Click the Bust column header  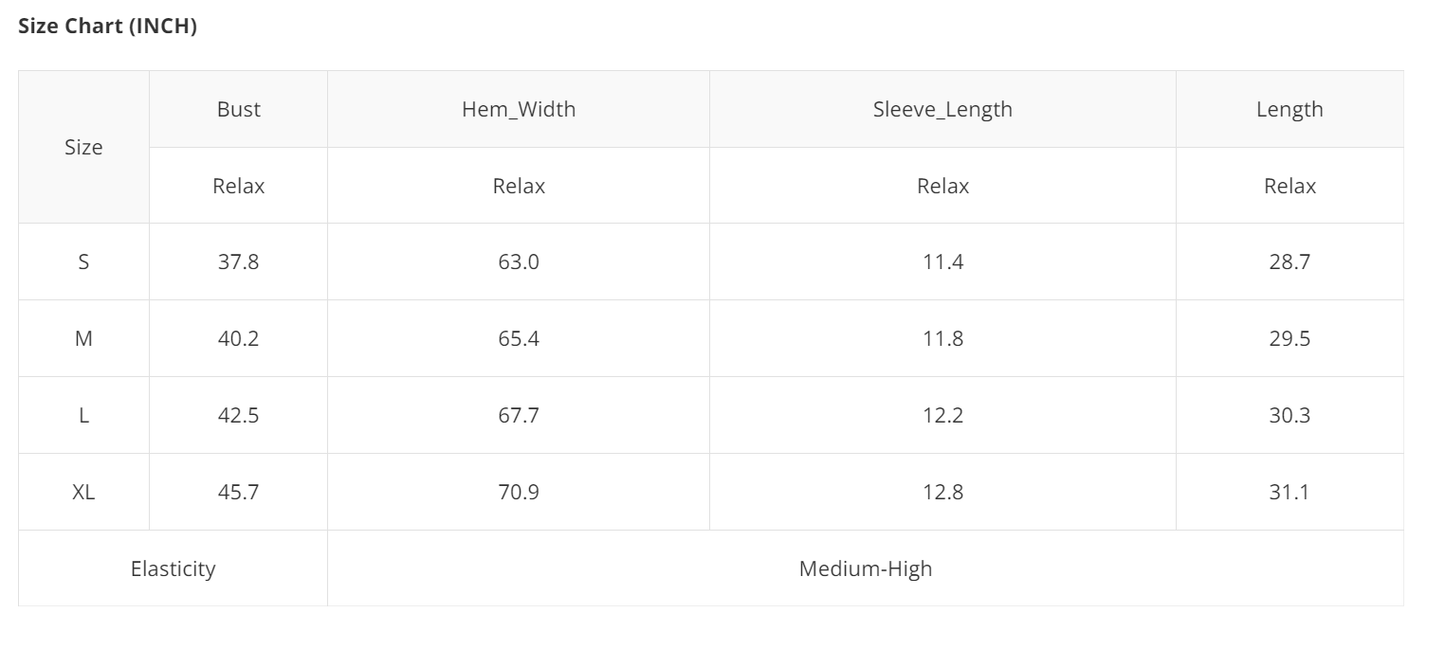pyautogui.click(x=238, y=109)
